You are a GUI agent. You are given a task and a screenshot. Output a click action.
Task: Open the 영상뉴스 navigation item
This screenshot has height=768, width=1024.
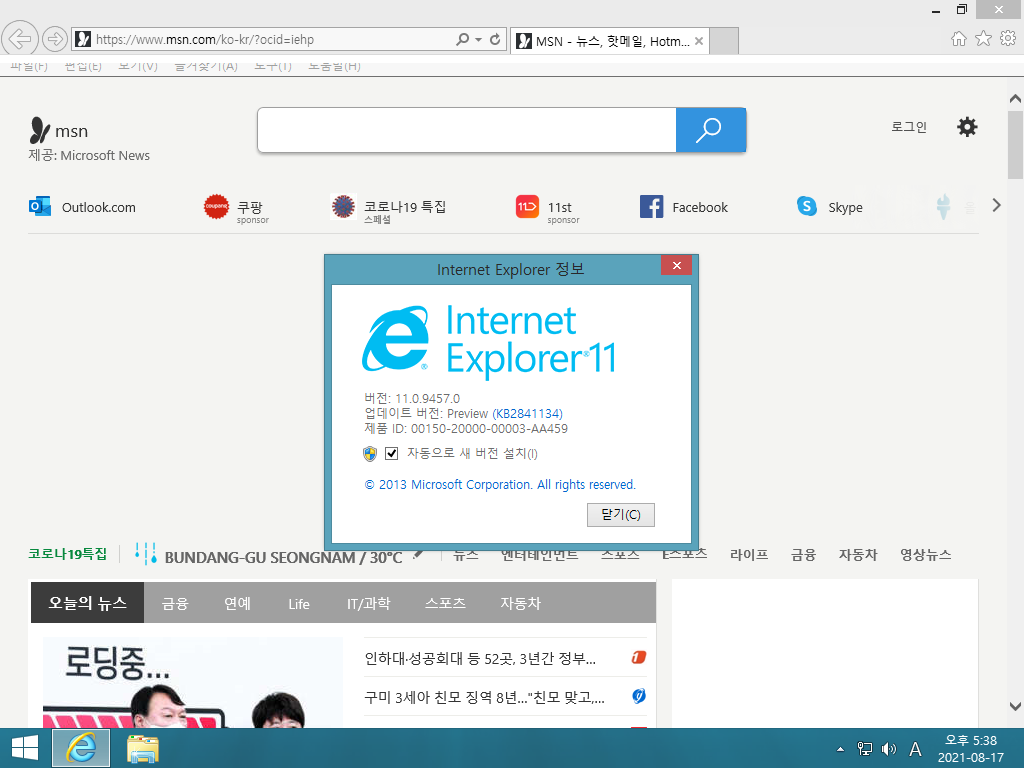pyautogui.click(x=925, y=554)
